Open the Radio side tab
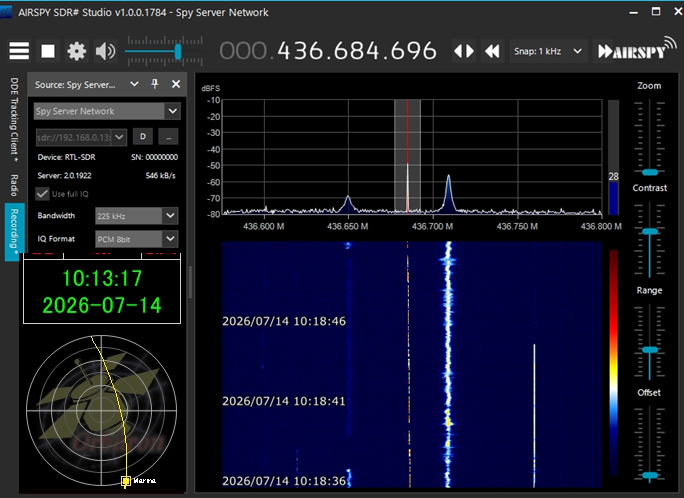The width and height of the screenshot is (684, 498). click(14, 185)
